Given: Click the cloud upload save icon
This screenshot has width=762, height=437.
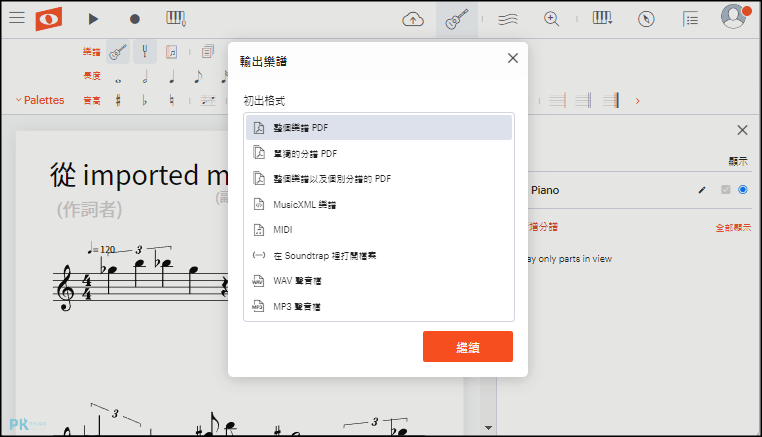Looking at the screenshot, I should [x=413, y=19].
